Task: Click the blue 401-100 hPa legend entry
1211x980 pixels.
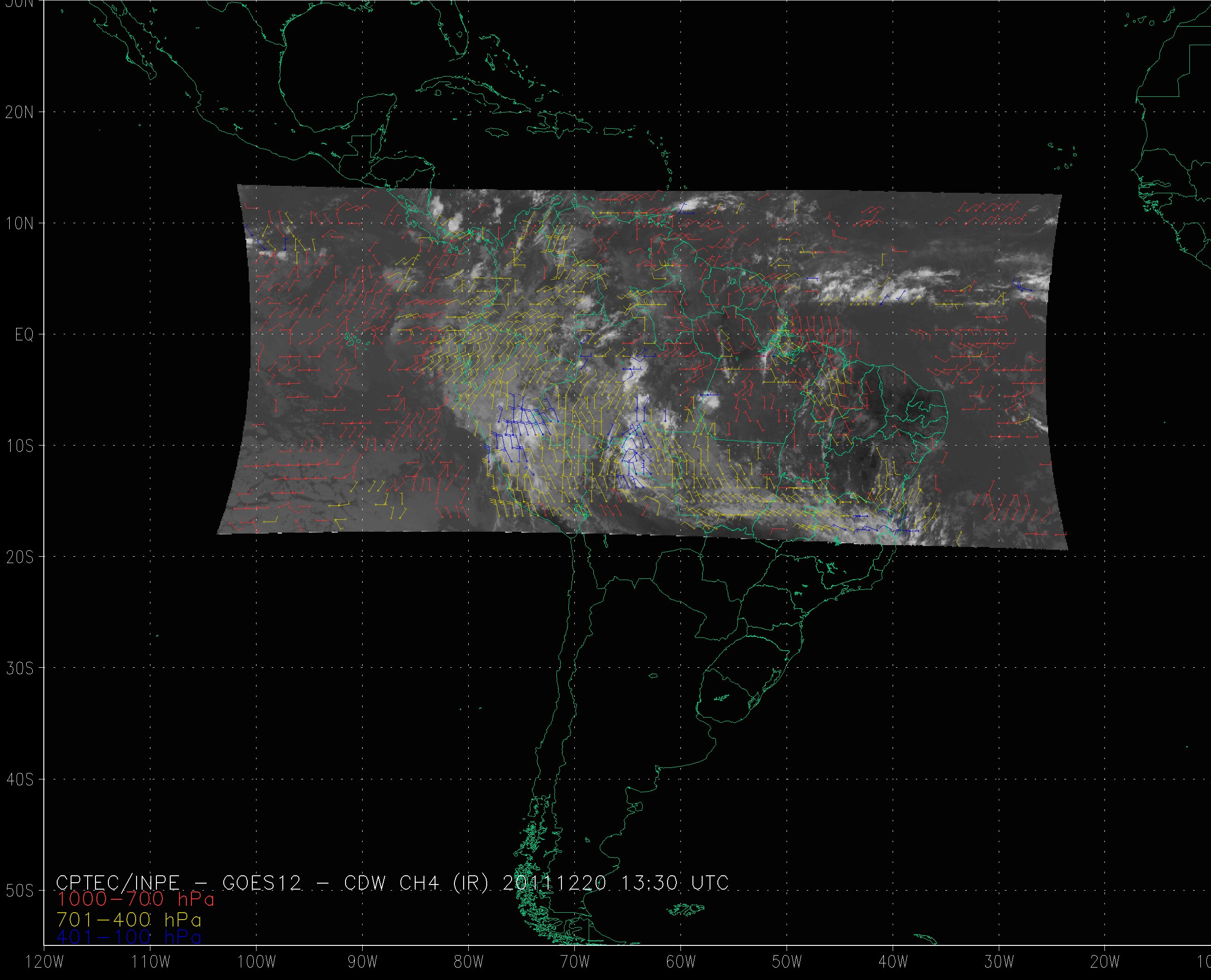Action: [129, 937]
